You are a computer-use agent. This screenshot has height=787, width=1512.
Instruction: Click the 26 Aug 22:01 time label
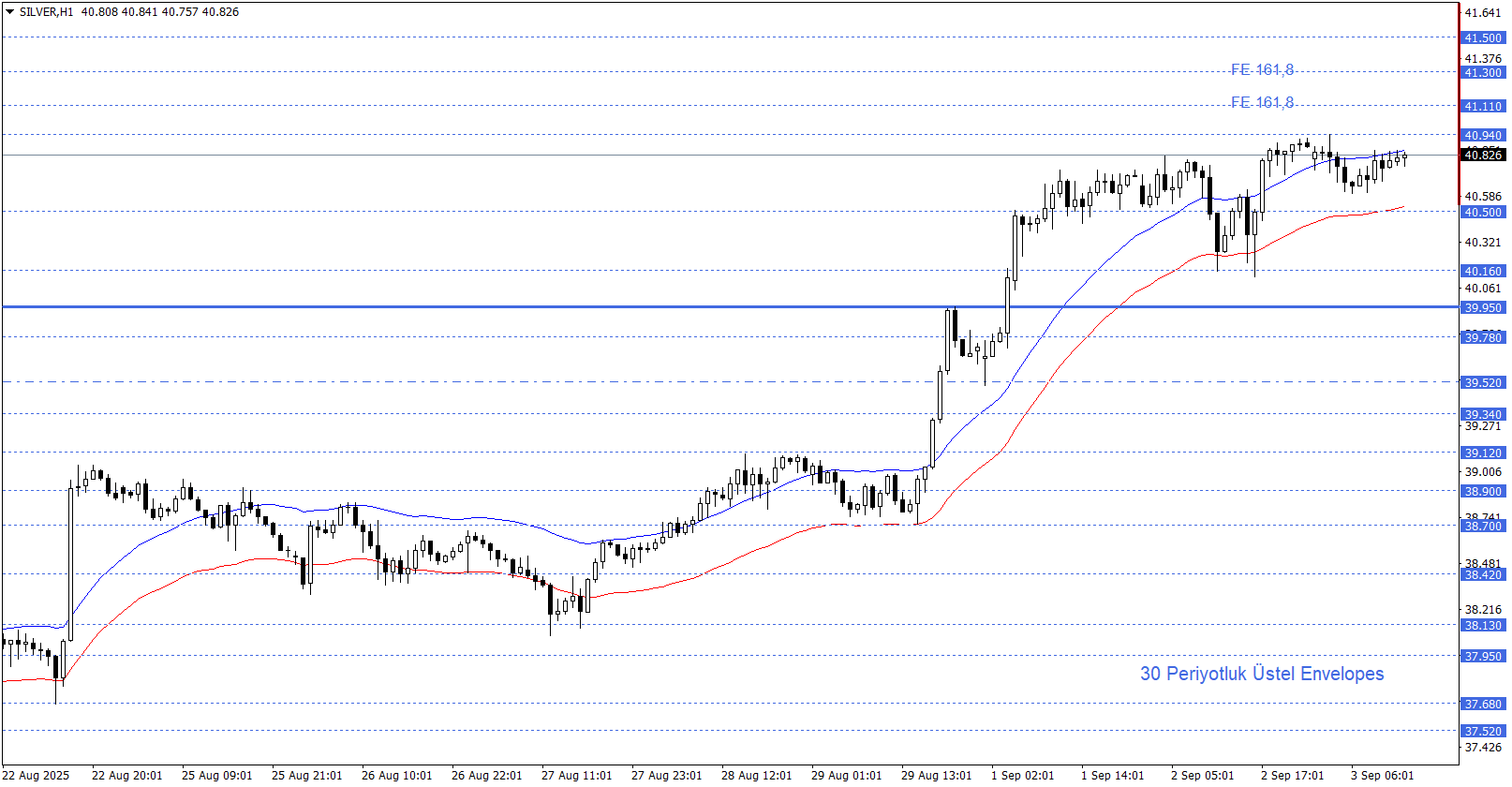coord(487,776)
